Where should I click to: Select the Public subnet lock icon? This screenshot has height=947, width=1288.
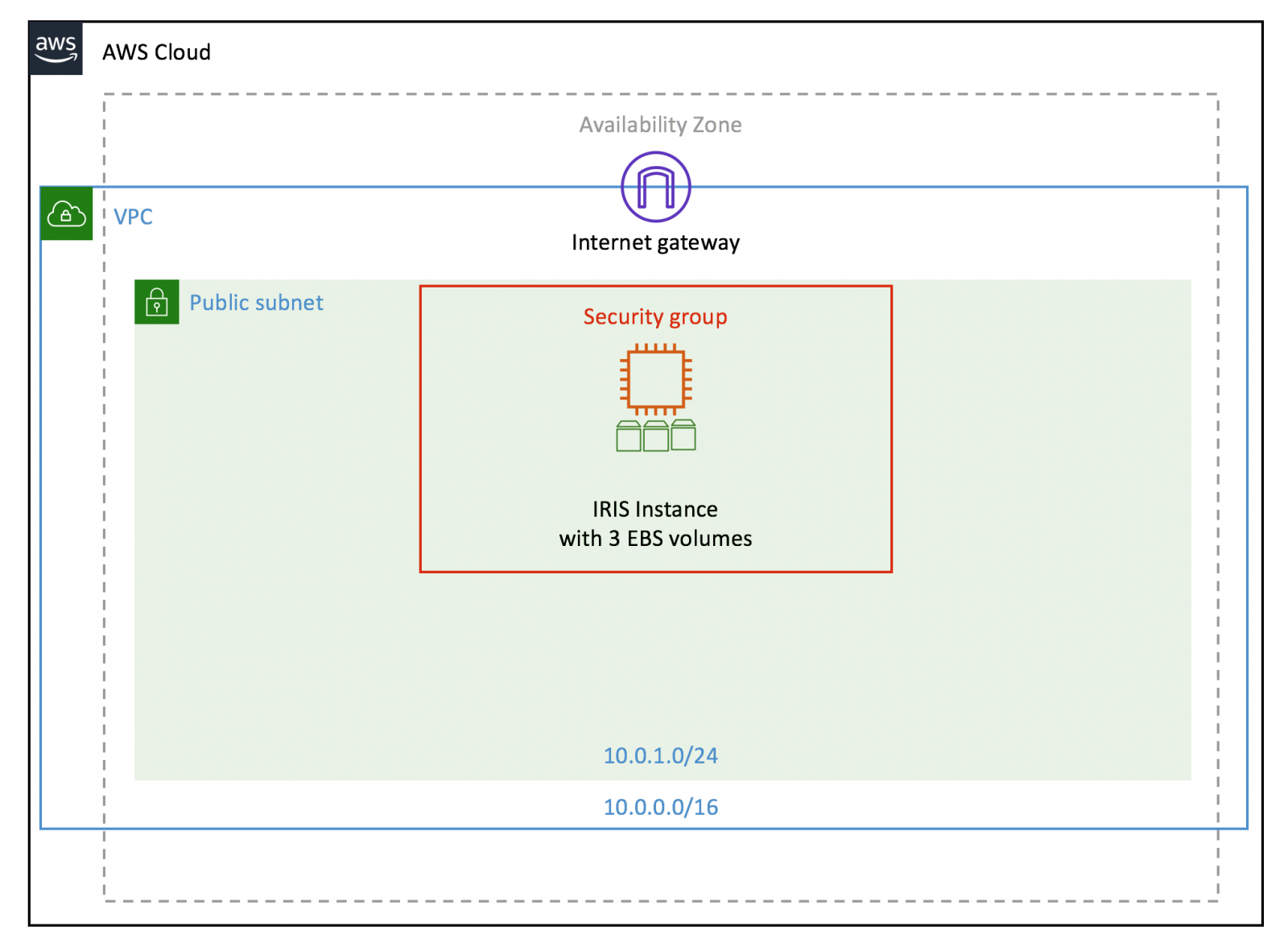(157, 302)
